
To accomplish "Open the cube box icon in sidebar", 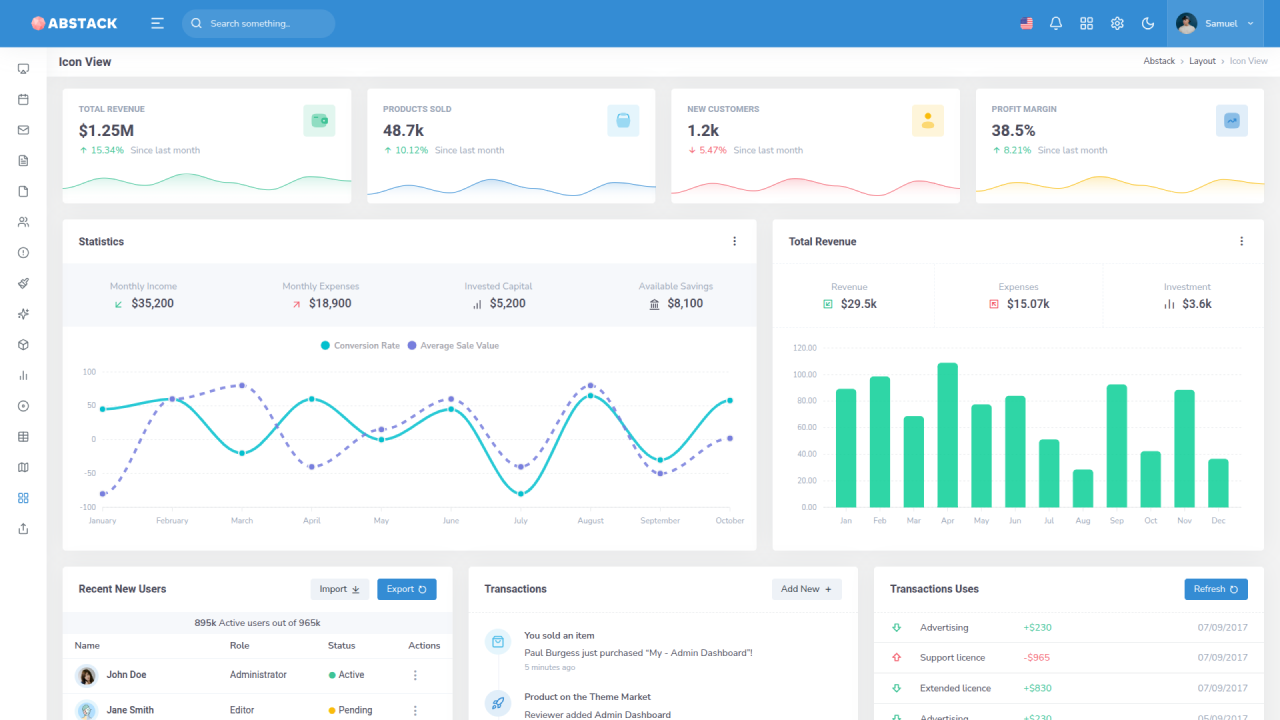I will coord(23,345).
